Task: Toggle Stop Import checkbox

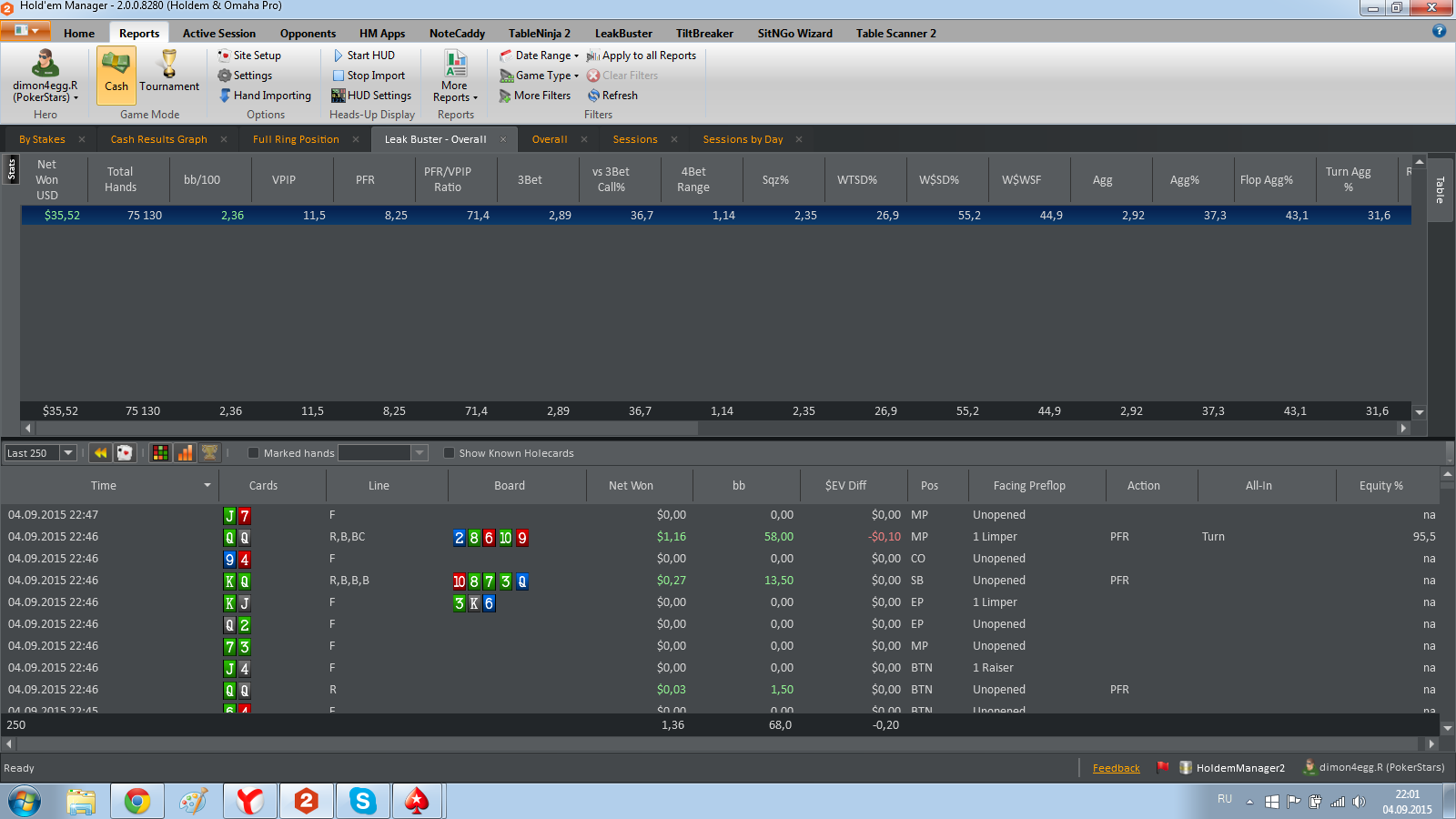Action: tap(339, 76)
